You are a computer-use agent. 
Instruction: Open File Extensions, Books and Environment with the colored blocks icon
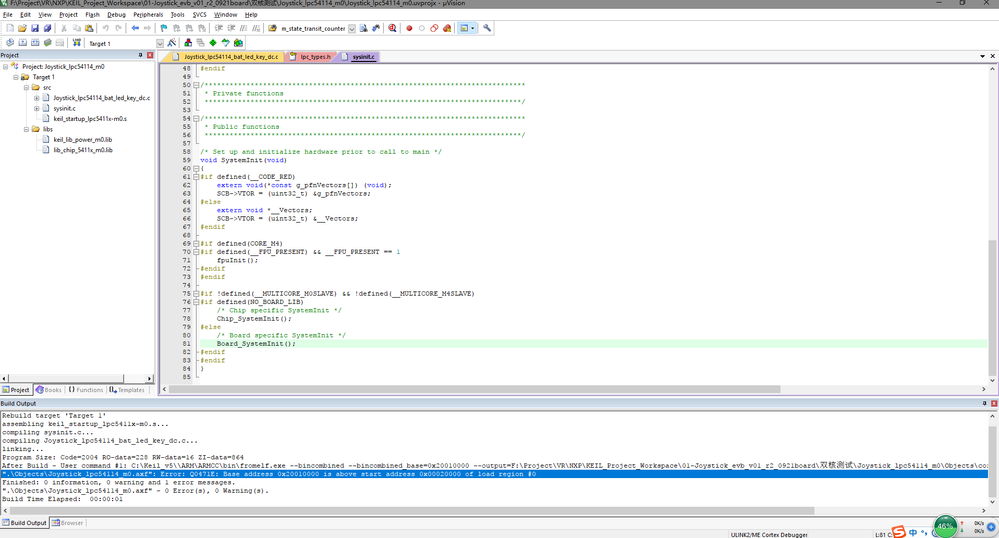188,43
